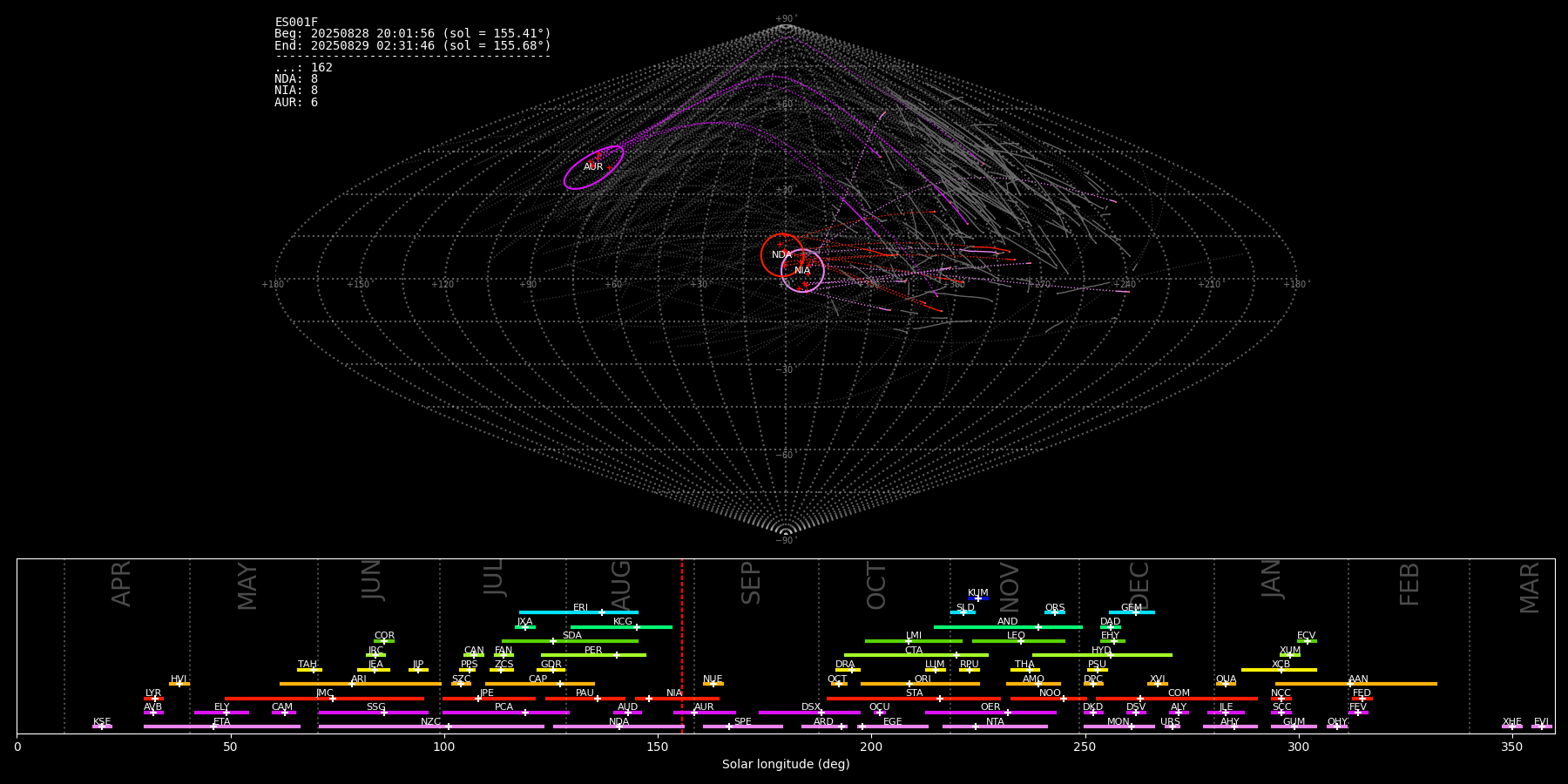
Task: Click the STA shower label in timeline
Action: tap(914, 693)
